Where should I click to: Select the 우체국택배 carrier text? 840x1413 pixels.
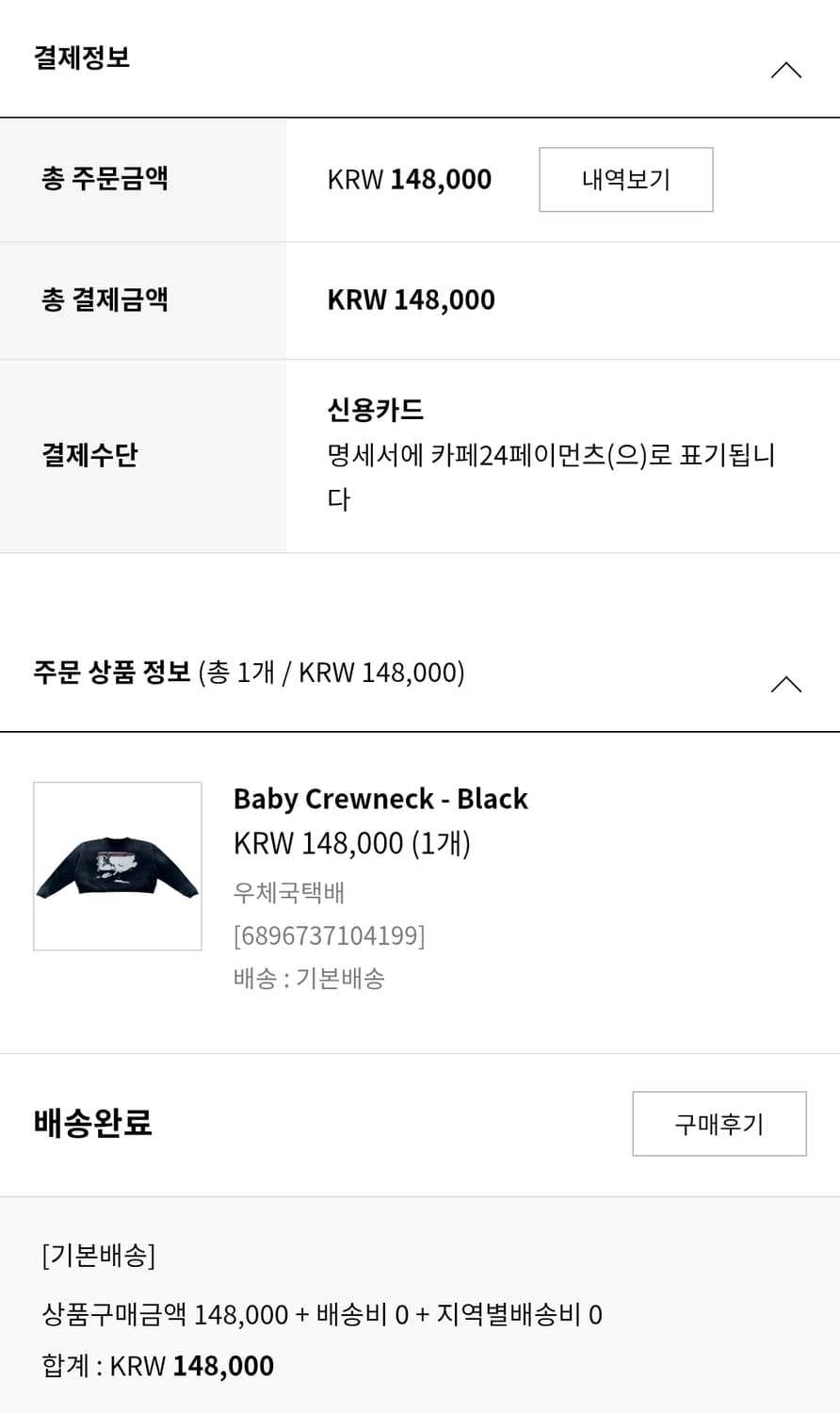(x=289, y=892)
